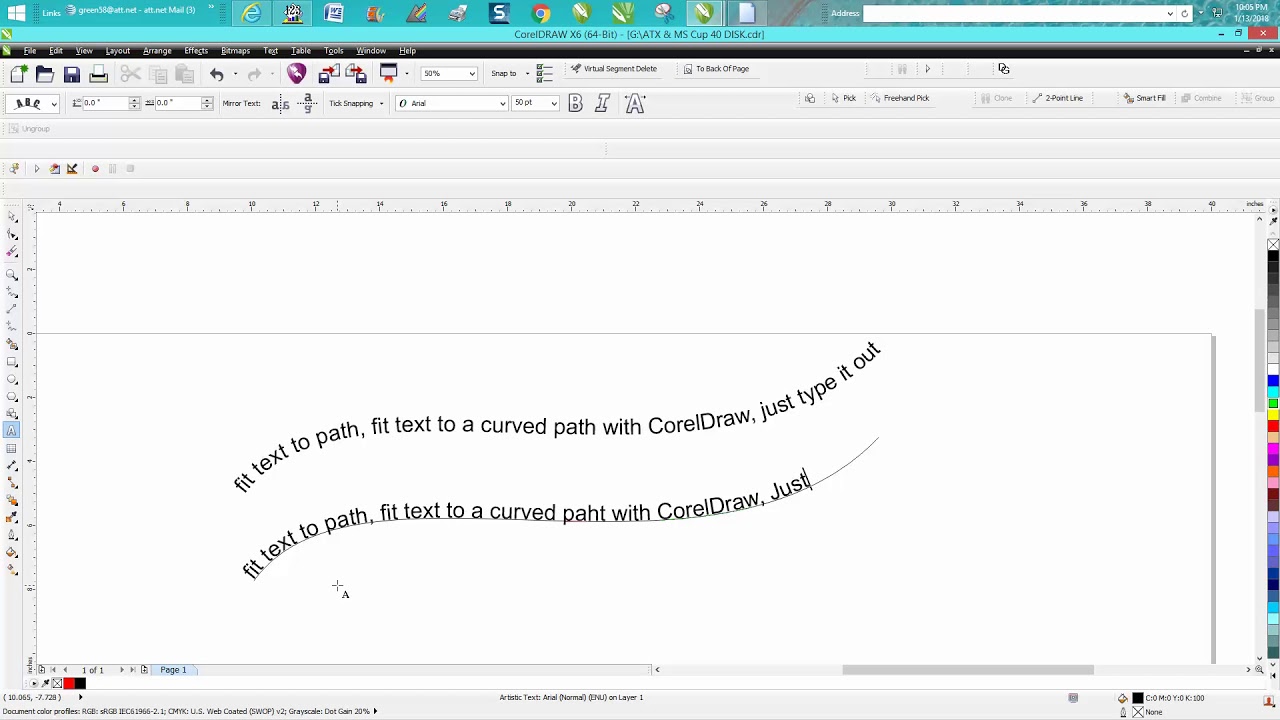
Task: Select the Text tool
Action: click(x=12, y=430)
